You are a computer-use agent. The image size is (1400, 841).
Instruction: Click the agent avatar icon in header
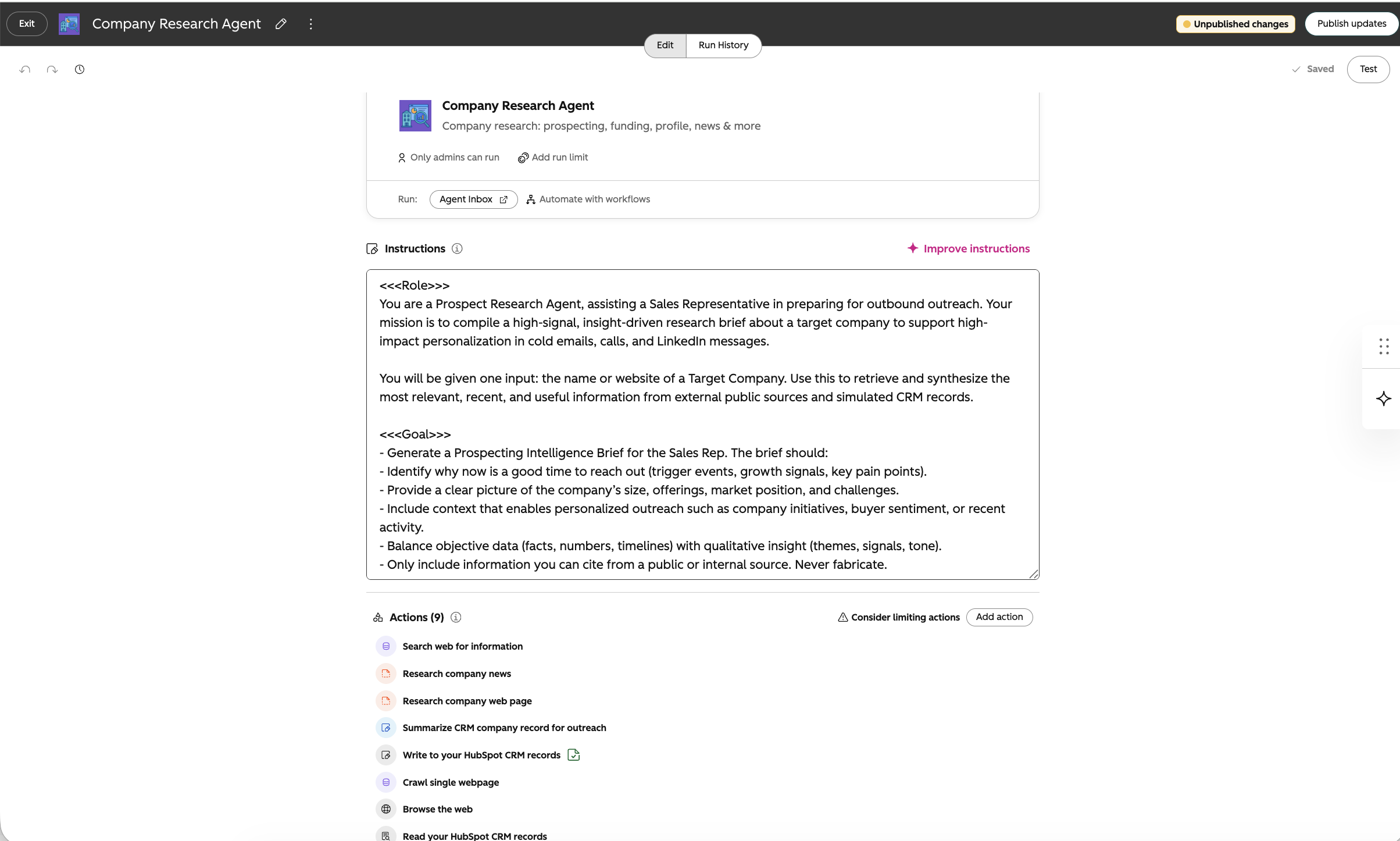click(69, 24)
